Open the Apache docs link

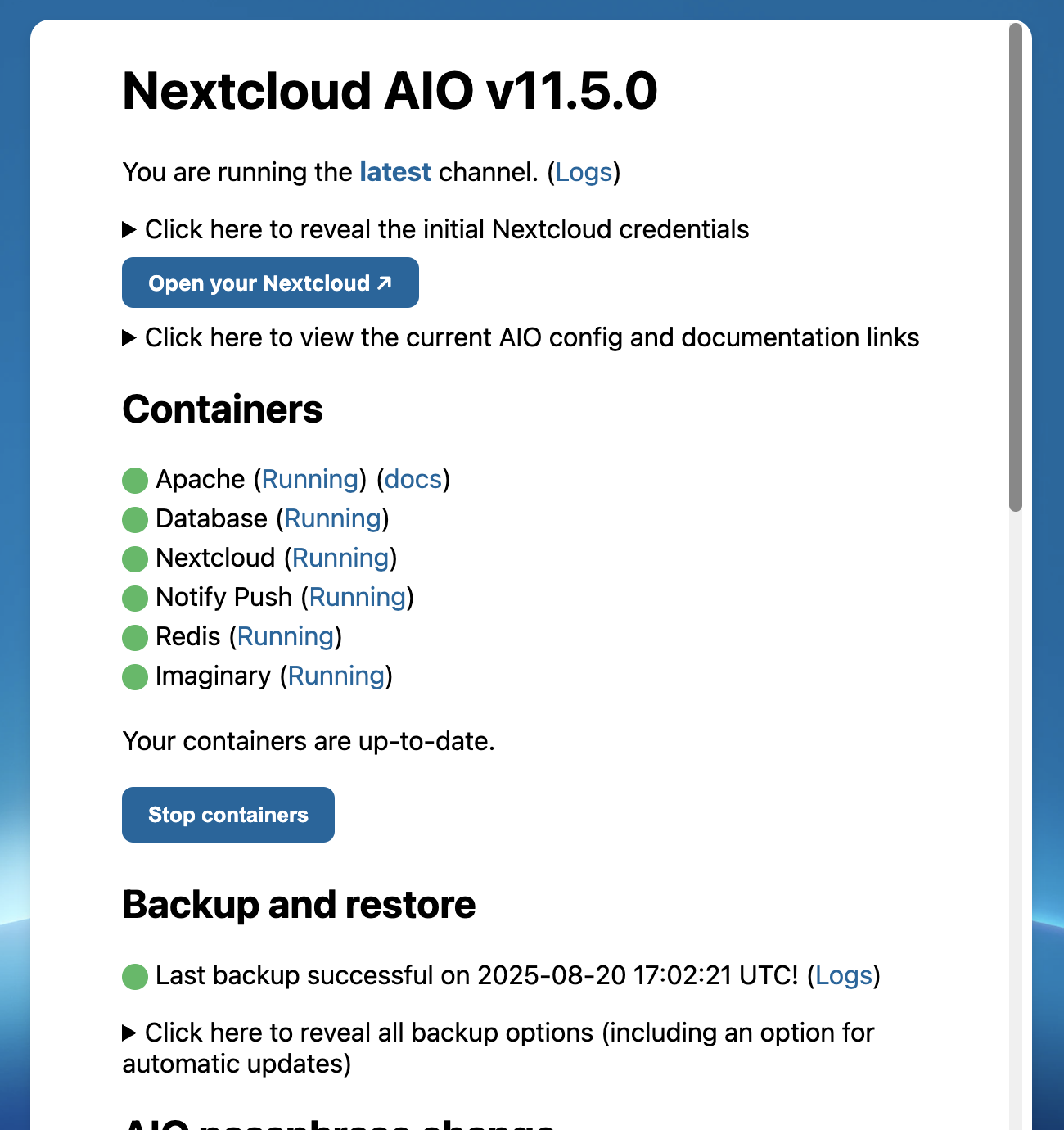point(413,480)
